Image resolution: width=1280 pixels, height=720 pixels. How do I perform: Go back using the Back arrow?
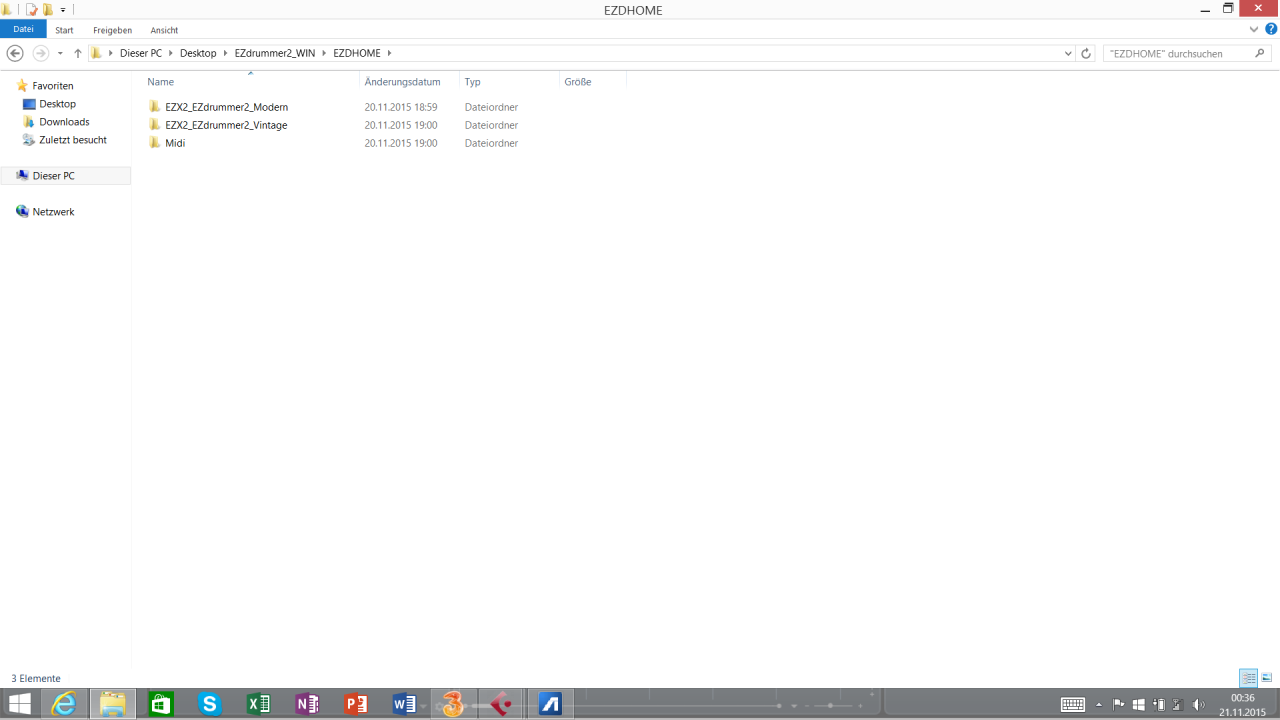(x=15, y=53)
